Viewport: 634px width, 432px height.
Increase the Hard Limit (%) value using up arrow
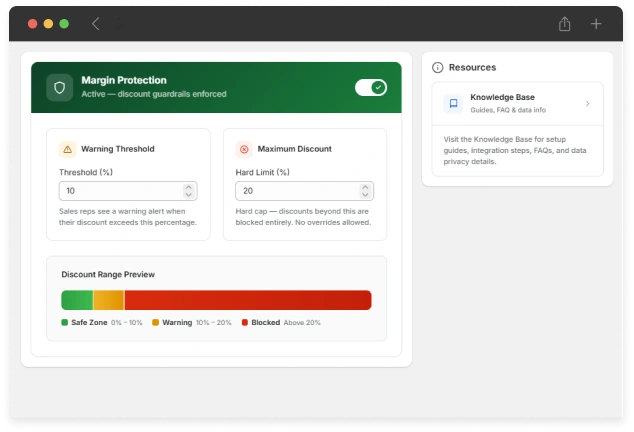coord(365,187)
